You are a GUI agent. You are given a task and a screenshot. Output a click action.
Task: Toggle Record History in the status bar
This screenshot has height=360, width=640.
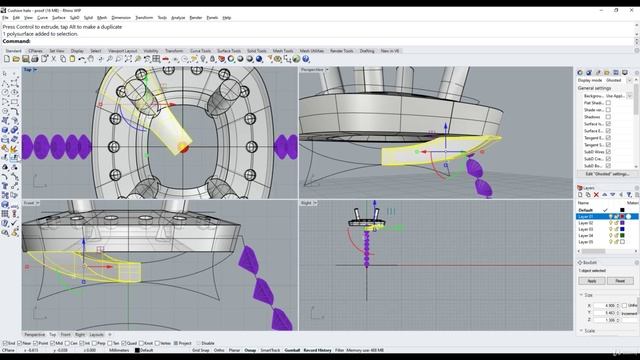click(318, 350)
